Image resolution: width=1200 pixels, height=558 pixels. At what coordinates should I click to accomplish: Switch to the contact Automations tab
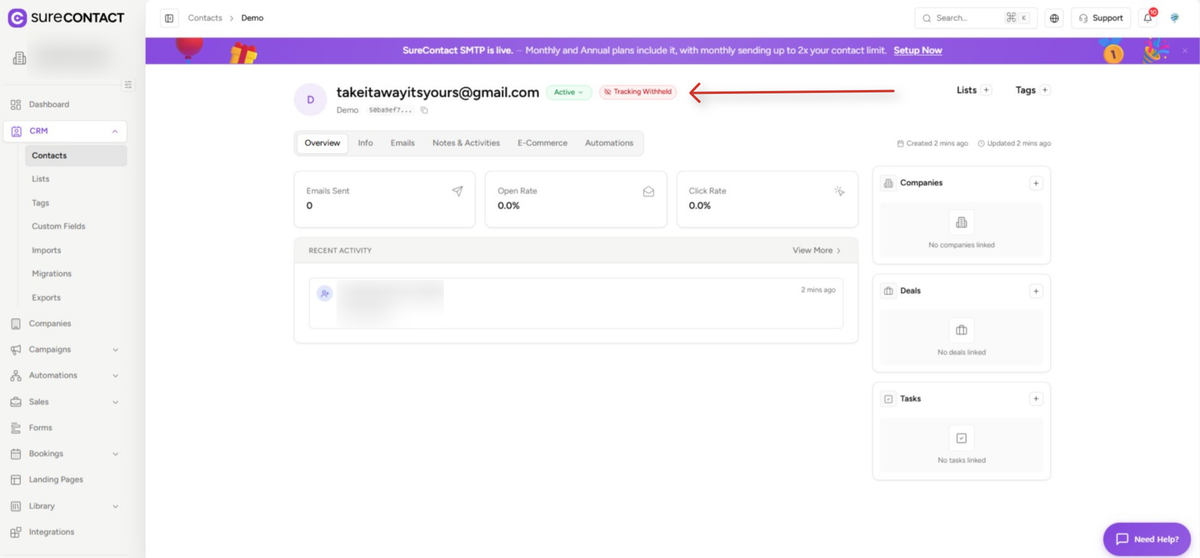point(609,143)
